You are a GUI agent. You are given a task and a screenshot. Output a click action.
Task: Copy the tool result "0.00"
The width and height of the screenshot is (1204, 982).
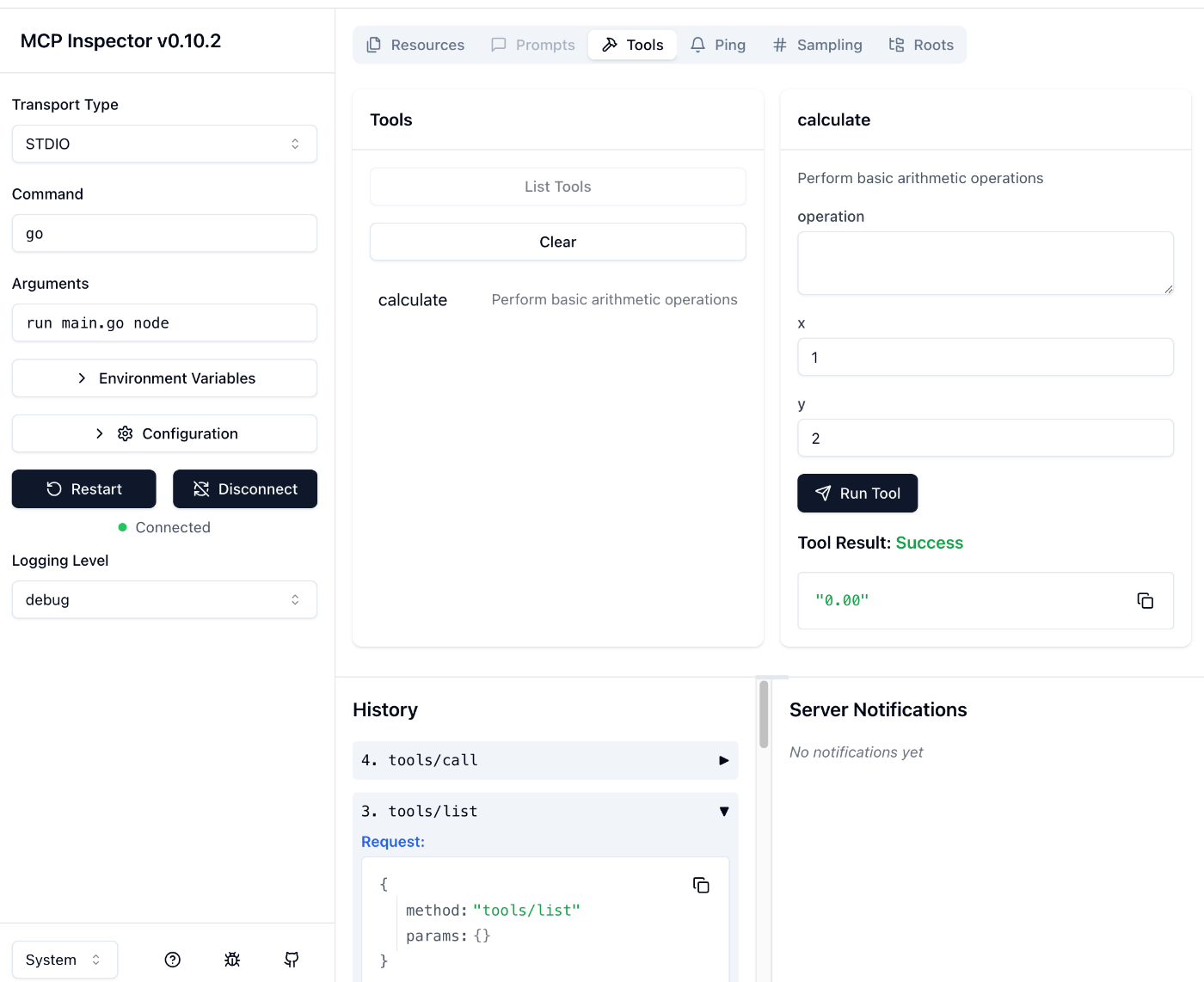point(1145,600)
